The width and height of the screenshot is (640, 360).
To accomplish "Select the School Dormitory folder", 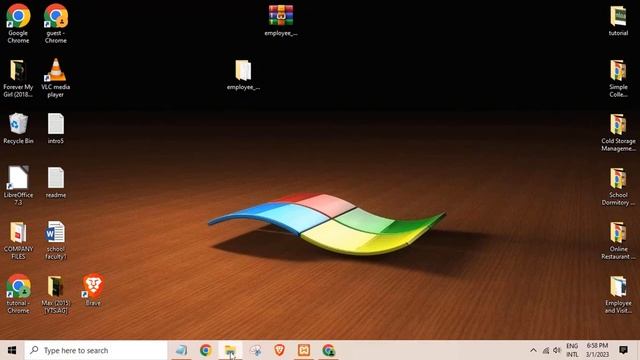I will coord(618,187).
